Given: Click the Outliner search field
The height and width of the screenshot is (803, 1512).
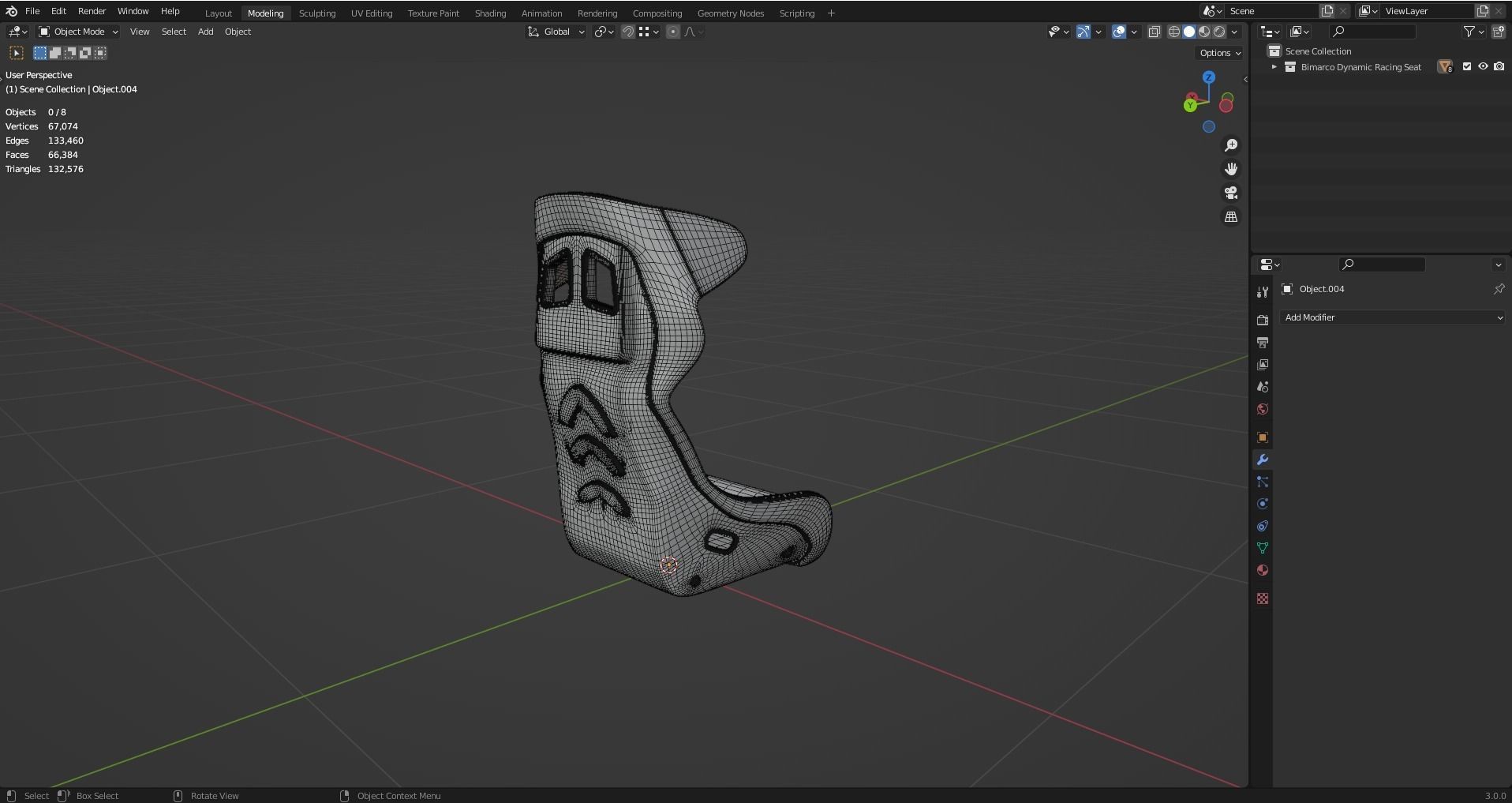Looking at the screenshot, I should [1372, 32].
